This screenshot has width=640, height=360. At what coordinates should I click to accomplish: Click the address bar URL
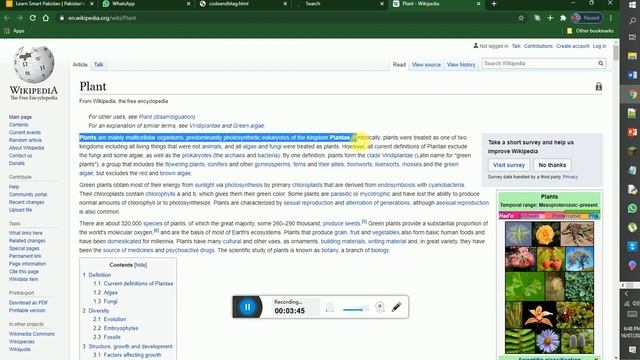click(102, 18)
